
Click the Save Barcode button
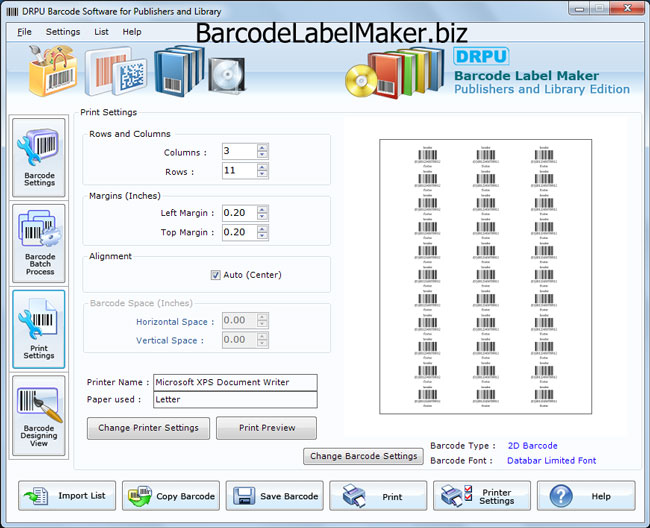(274, 496)
